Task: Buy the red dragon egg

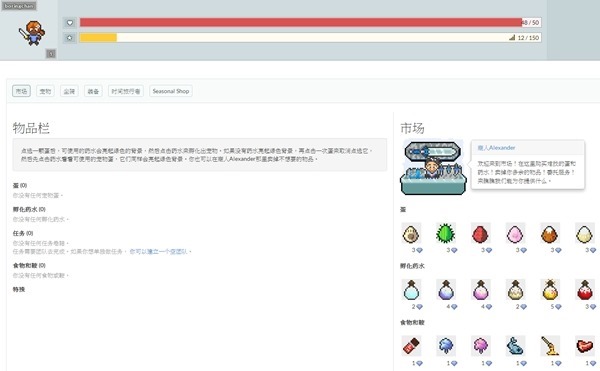Action: click(481, 233)
